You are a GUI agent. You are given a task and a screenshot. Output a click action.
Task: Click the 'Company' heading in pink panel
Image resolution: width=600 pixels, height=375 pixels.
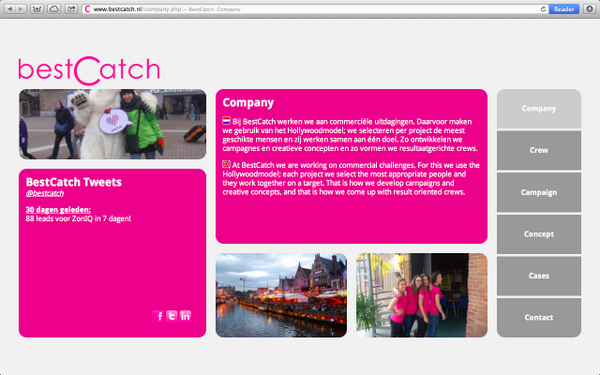tap(248, 103)
